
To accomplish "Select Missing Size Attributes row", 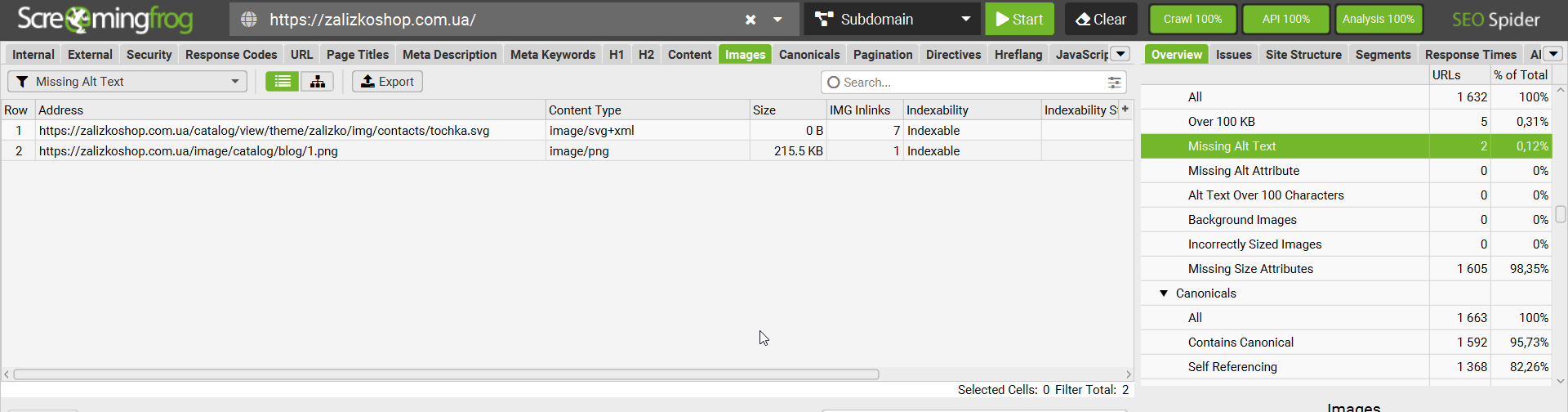I will (1345, 269).
